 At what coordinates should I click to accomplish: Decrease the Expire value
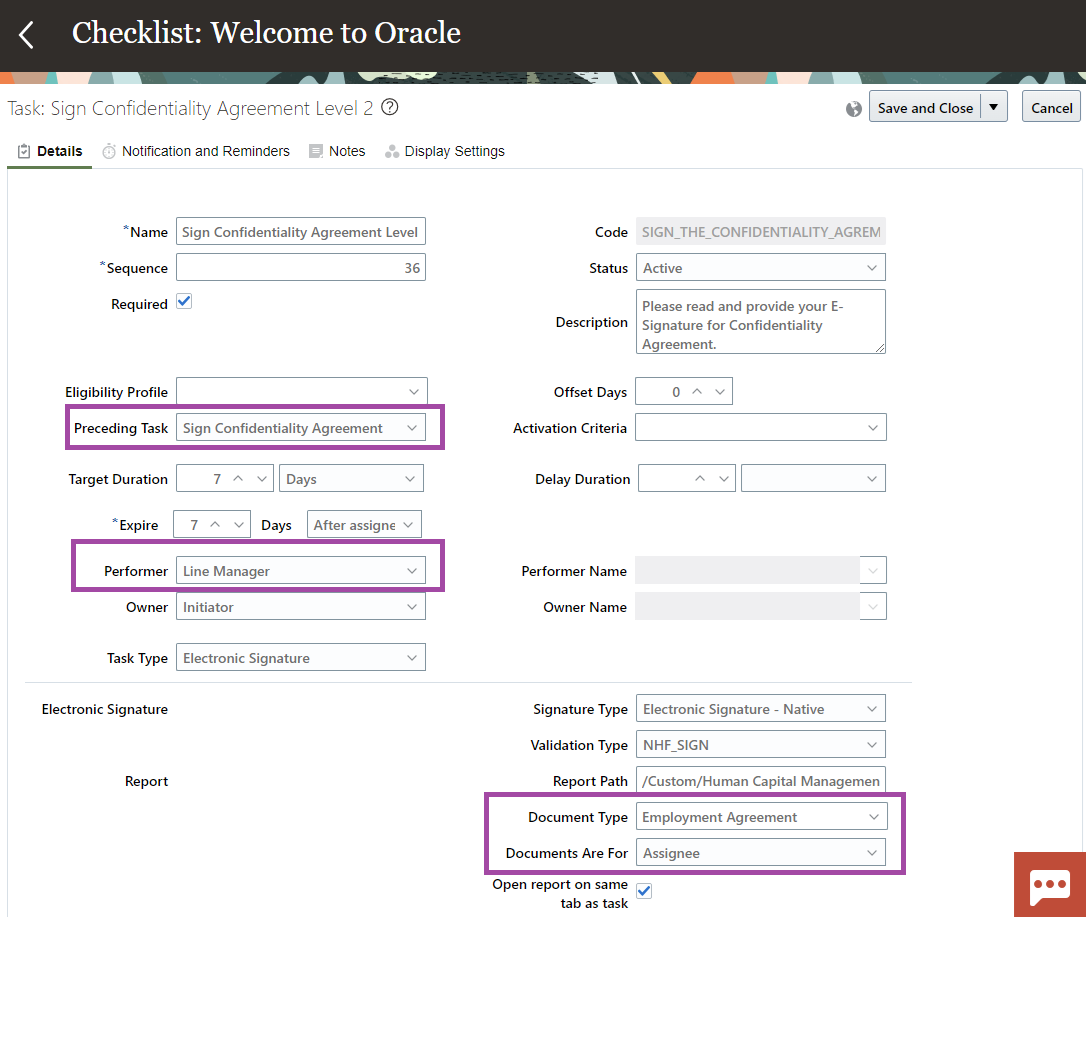click(x=239, y=524)
